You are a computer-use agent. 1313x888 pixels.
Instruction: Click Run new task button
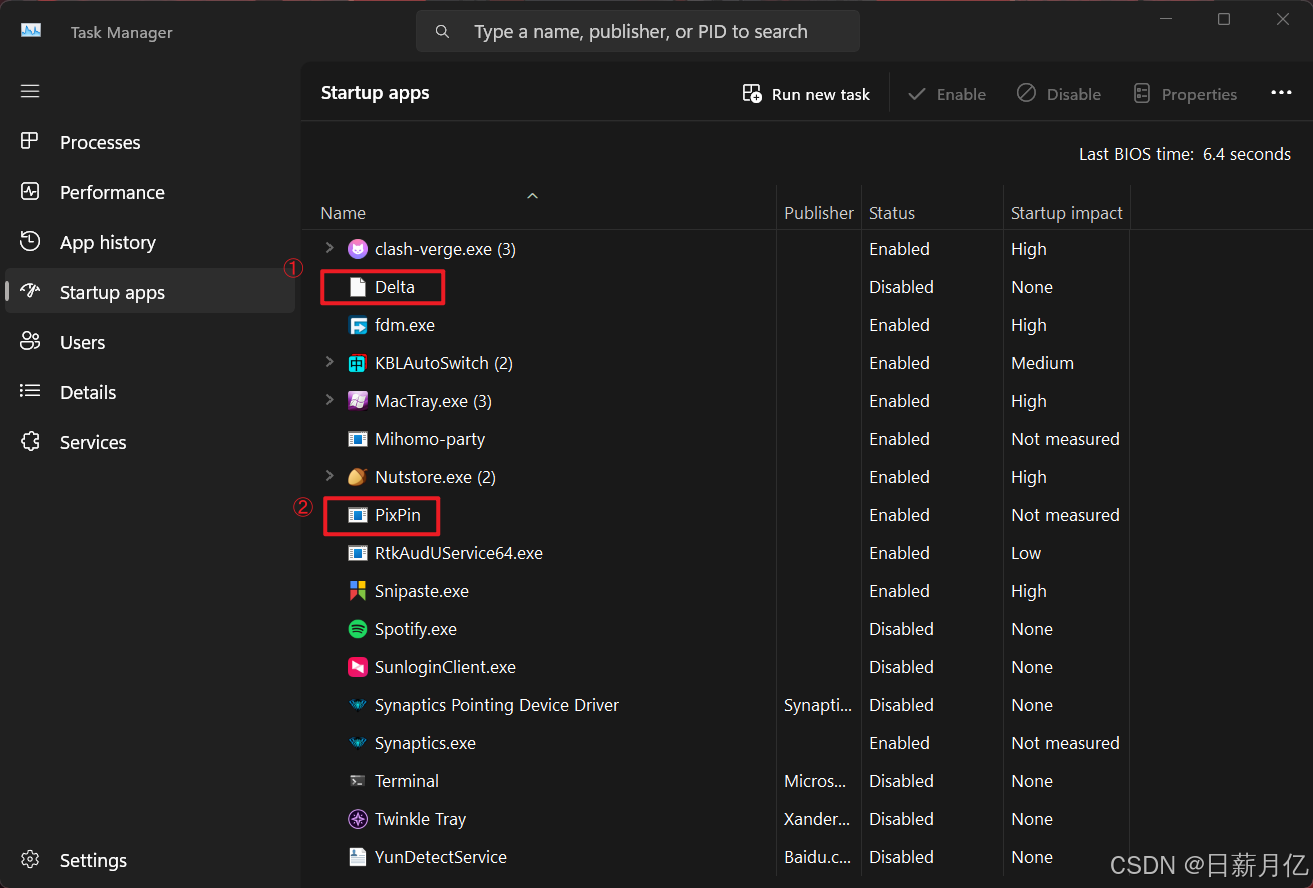[806, 94]
